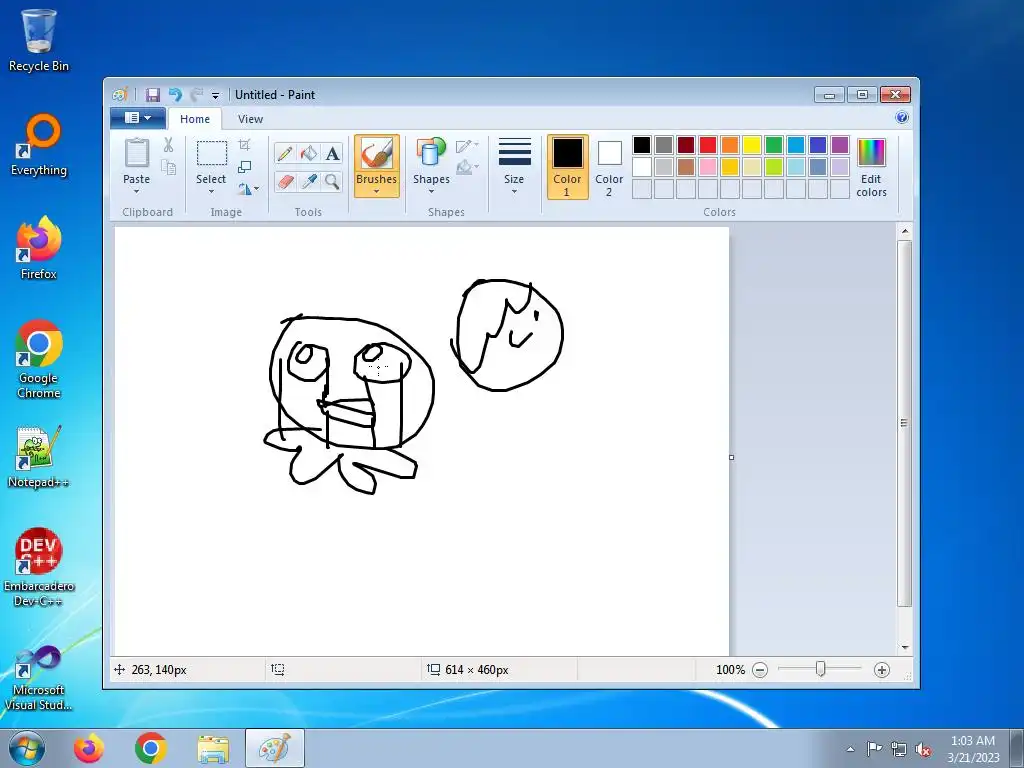This screenshot has height=768, width=1024.
Task: Click the zoom out minus button
Action: [x=760, y=670]
